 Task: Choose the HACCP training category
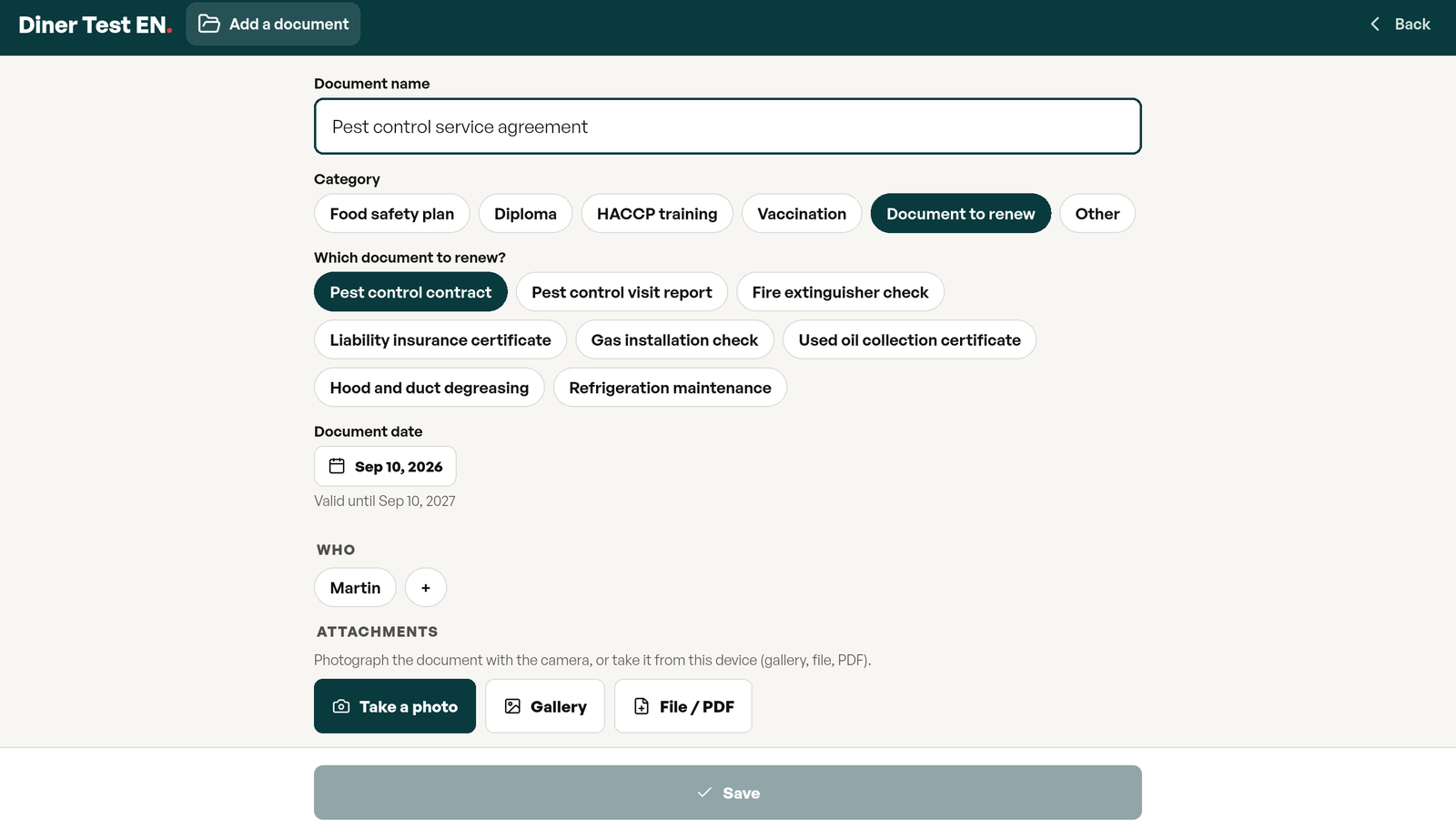[657, 214]
